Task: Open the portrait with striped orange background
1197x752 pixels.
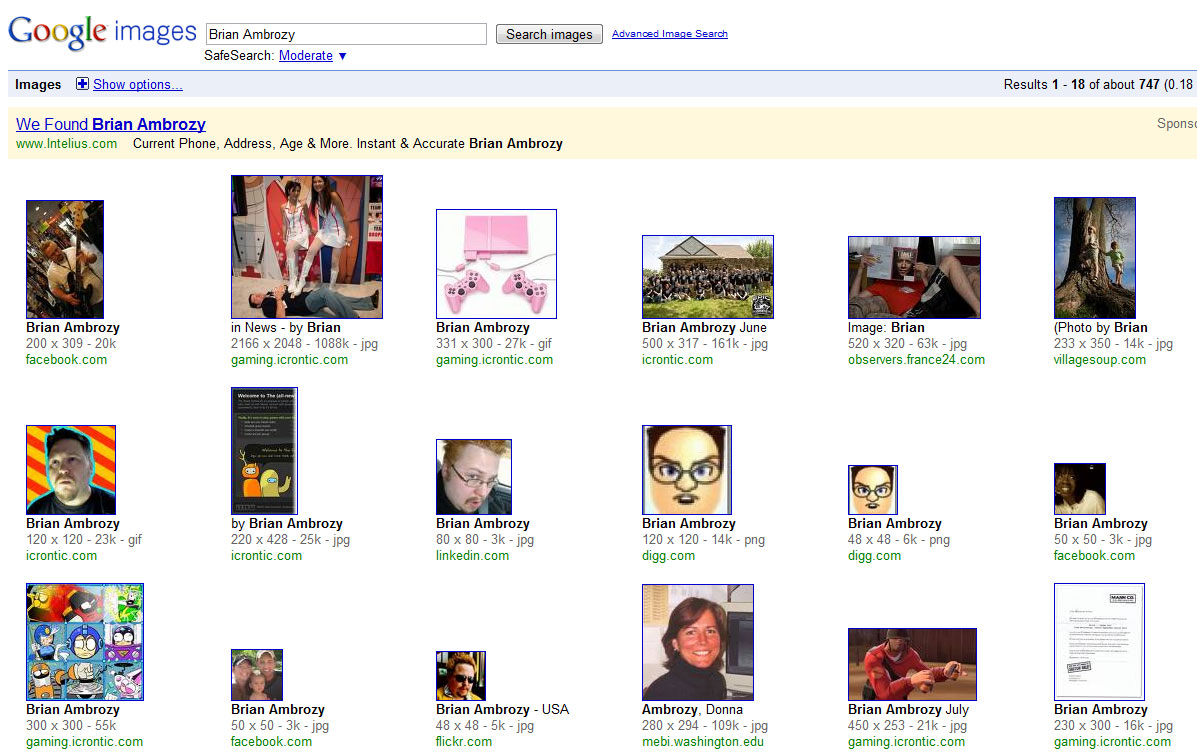Action: coord(71,470)
